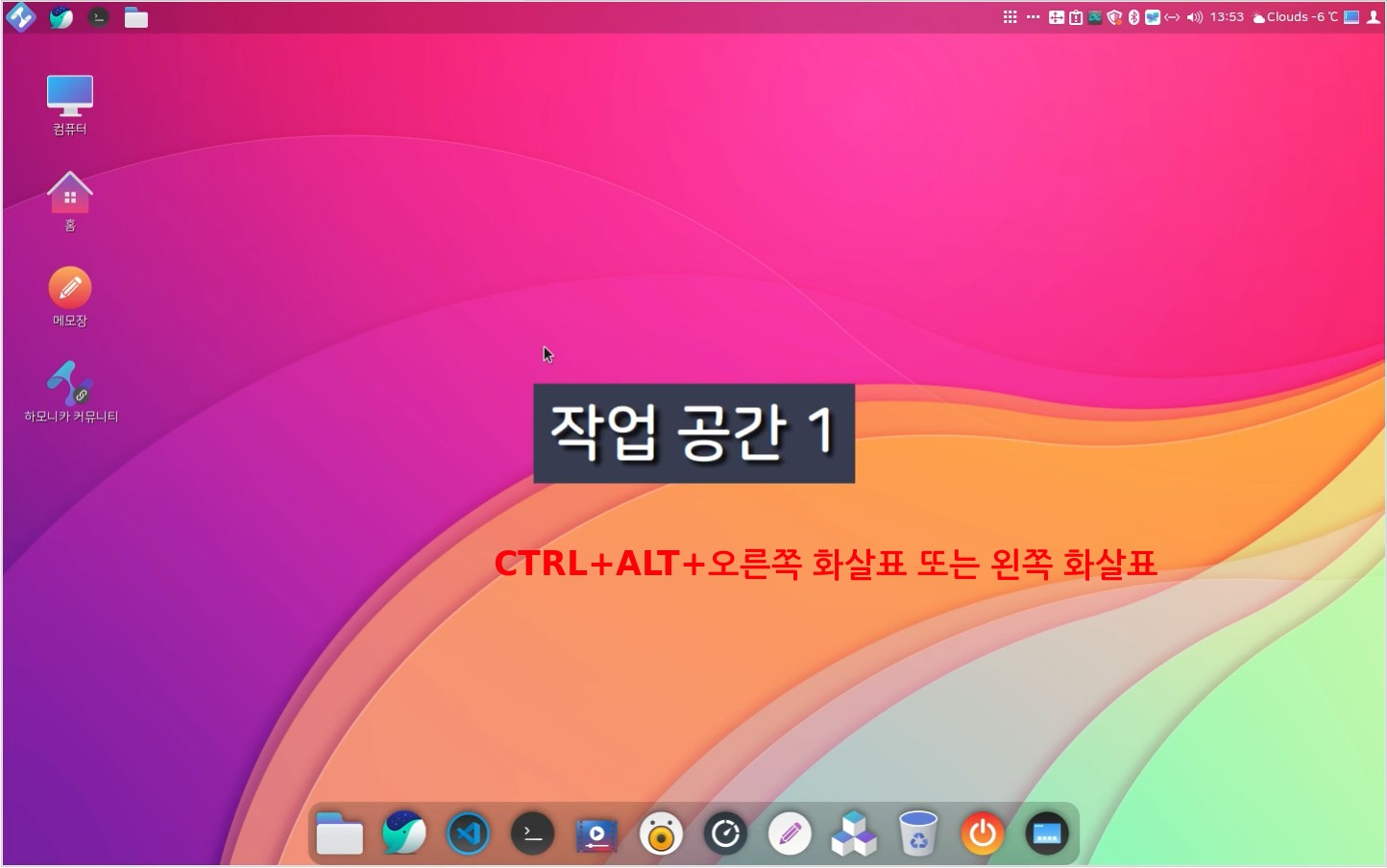Launch the speaker music app in the dock
This screenshot has height=868, width=1387.
click(x=661, y=833)
